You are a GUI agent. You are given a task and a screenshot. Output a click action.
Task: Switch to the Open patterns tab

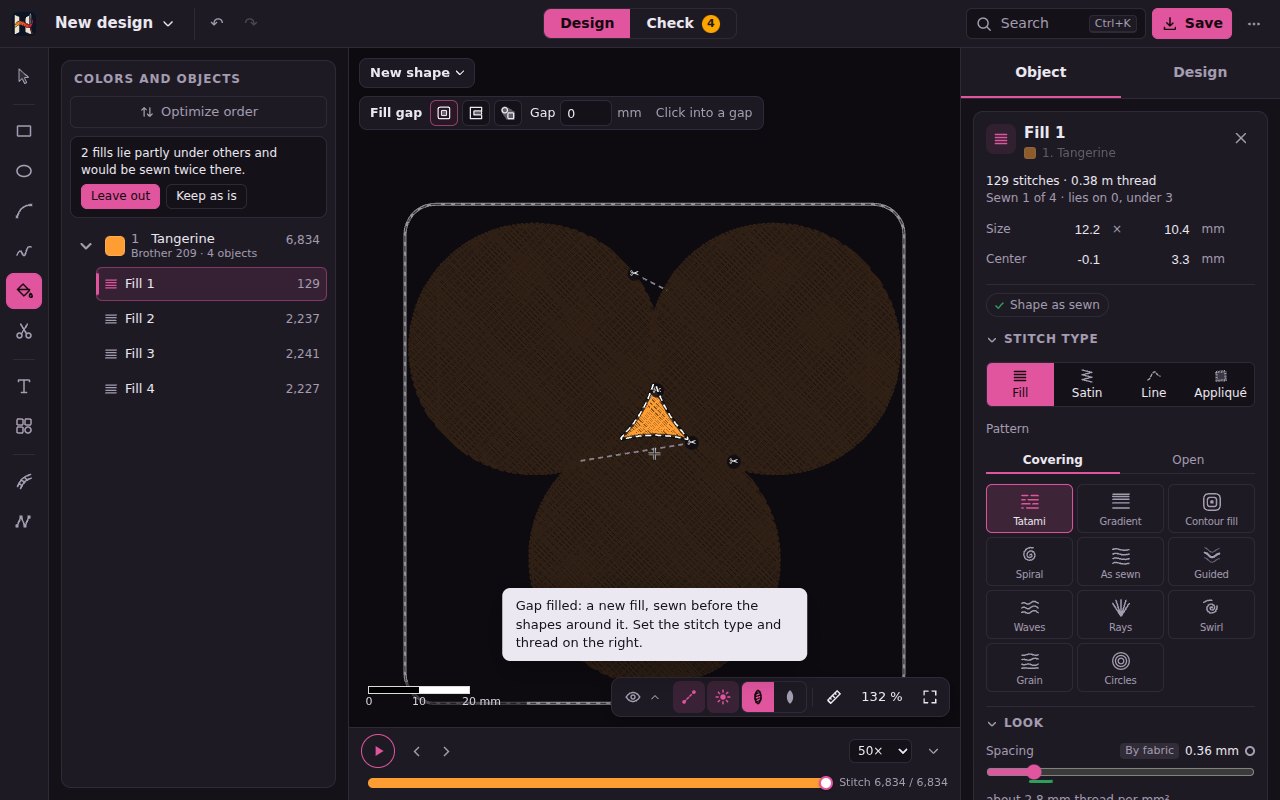pyautogui.click(x=1188, y=460)
